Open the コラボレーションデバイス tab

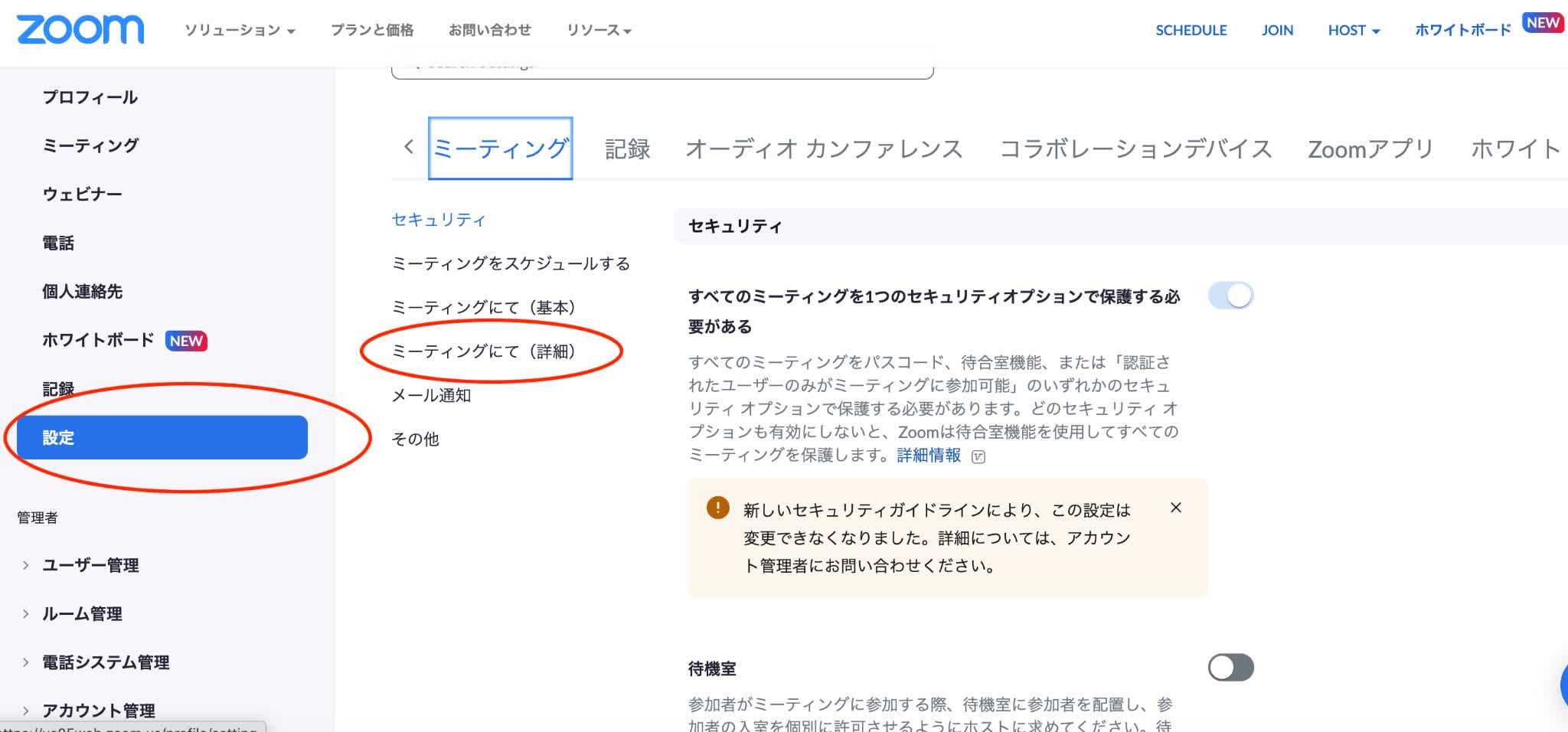[1136, 149]
